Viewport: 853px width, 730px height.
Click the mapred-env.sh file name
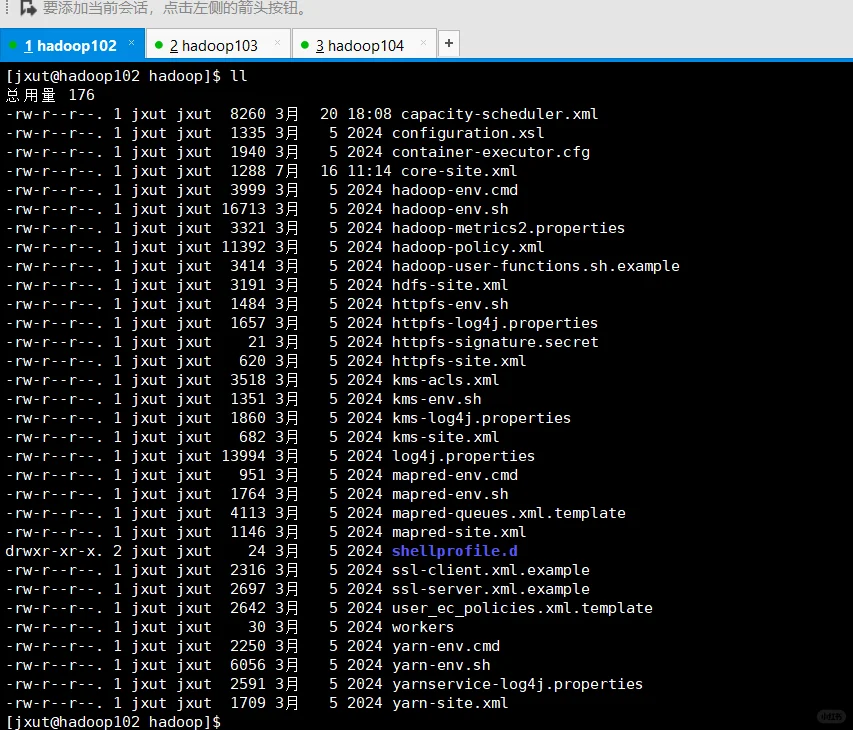click(450, 494)
